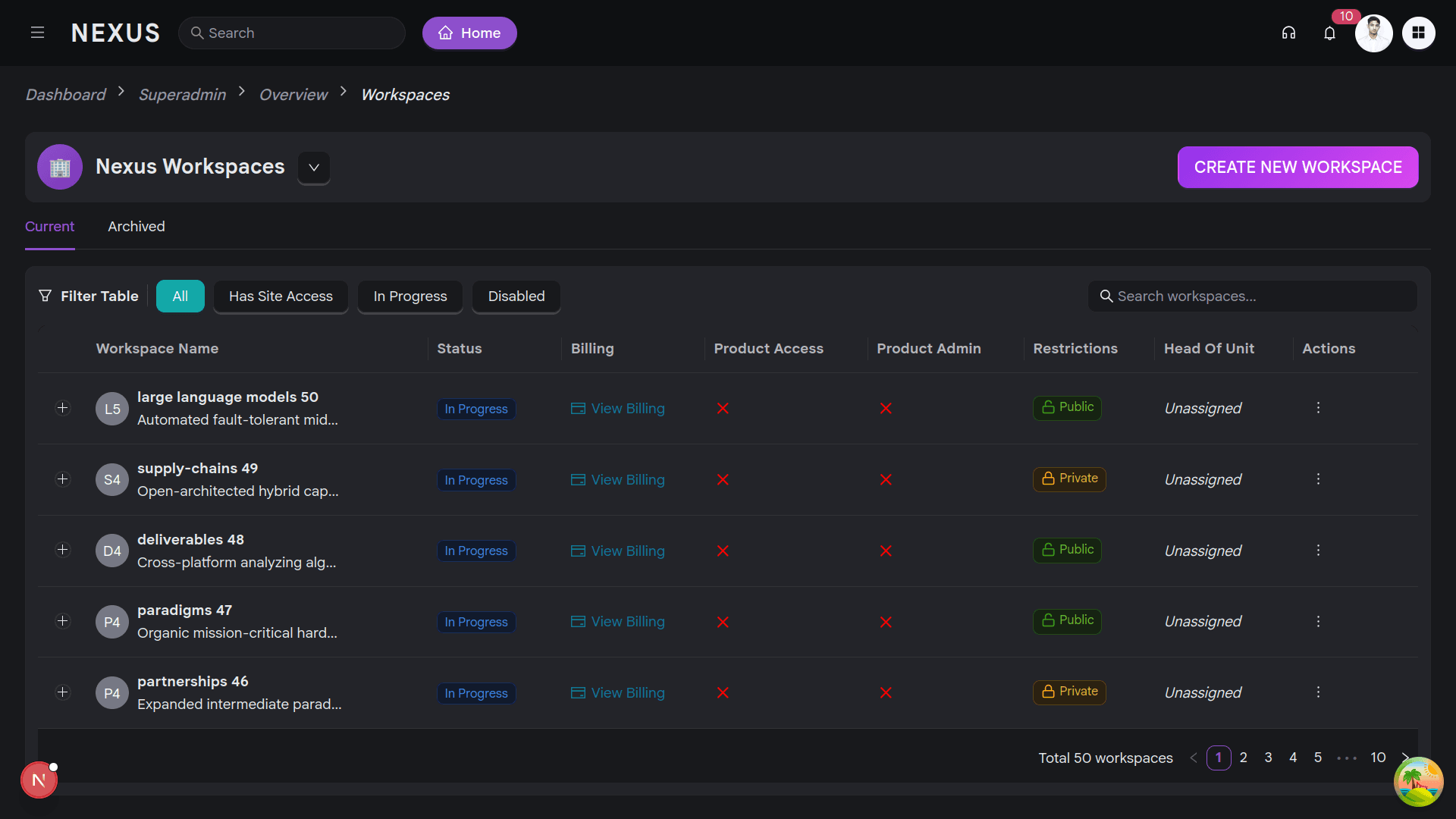Image resolution: width=1456 pixels, height=819 pixels.
Task: Open actions menu for deliverables 48
Action: pyautogui.click(x=1318, y=551)
